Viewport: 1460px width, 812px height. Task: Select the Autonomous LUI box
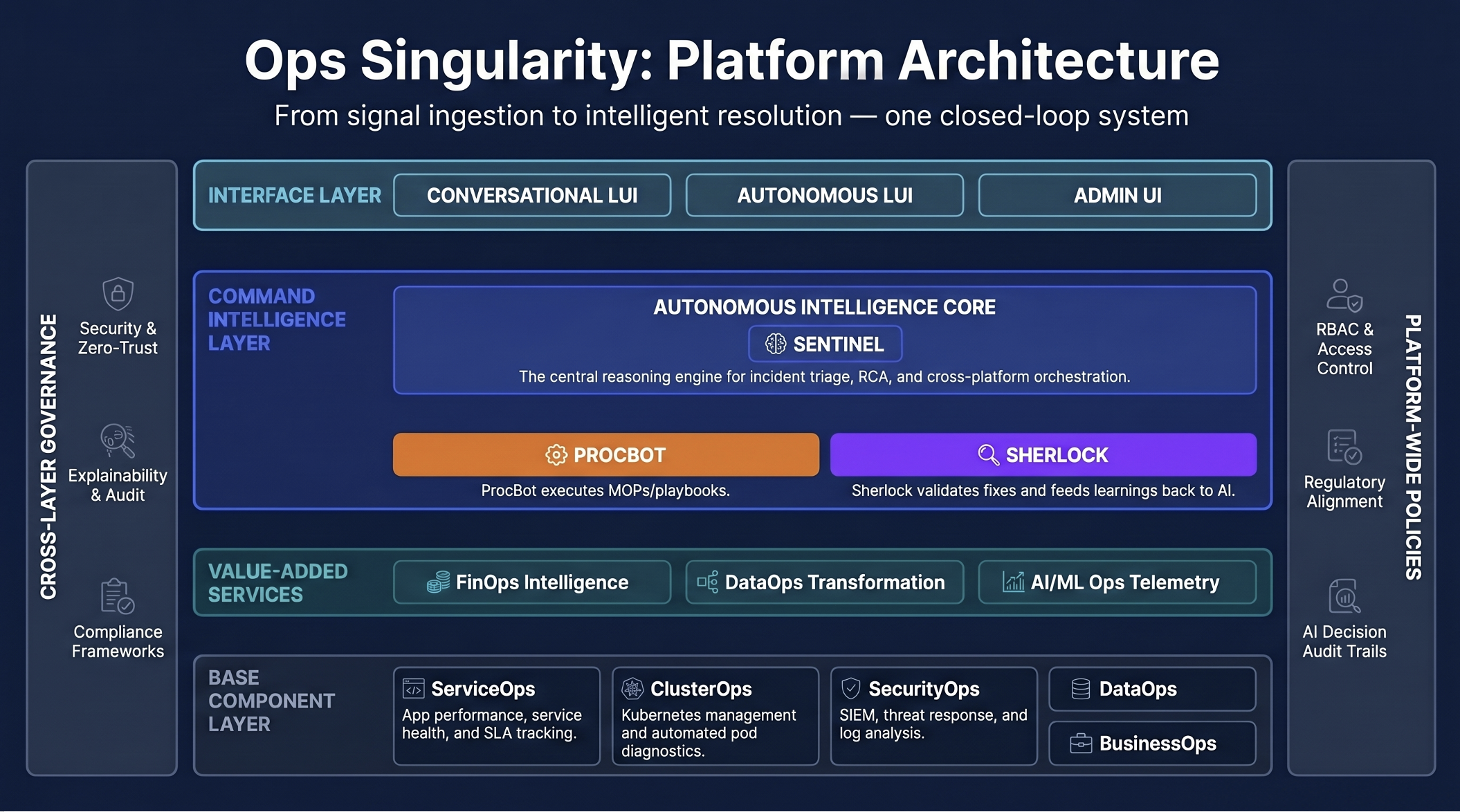click(x=825, y=196)
